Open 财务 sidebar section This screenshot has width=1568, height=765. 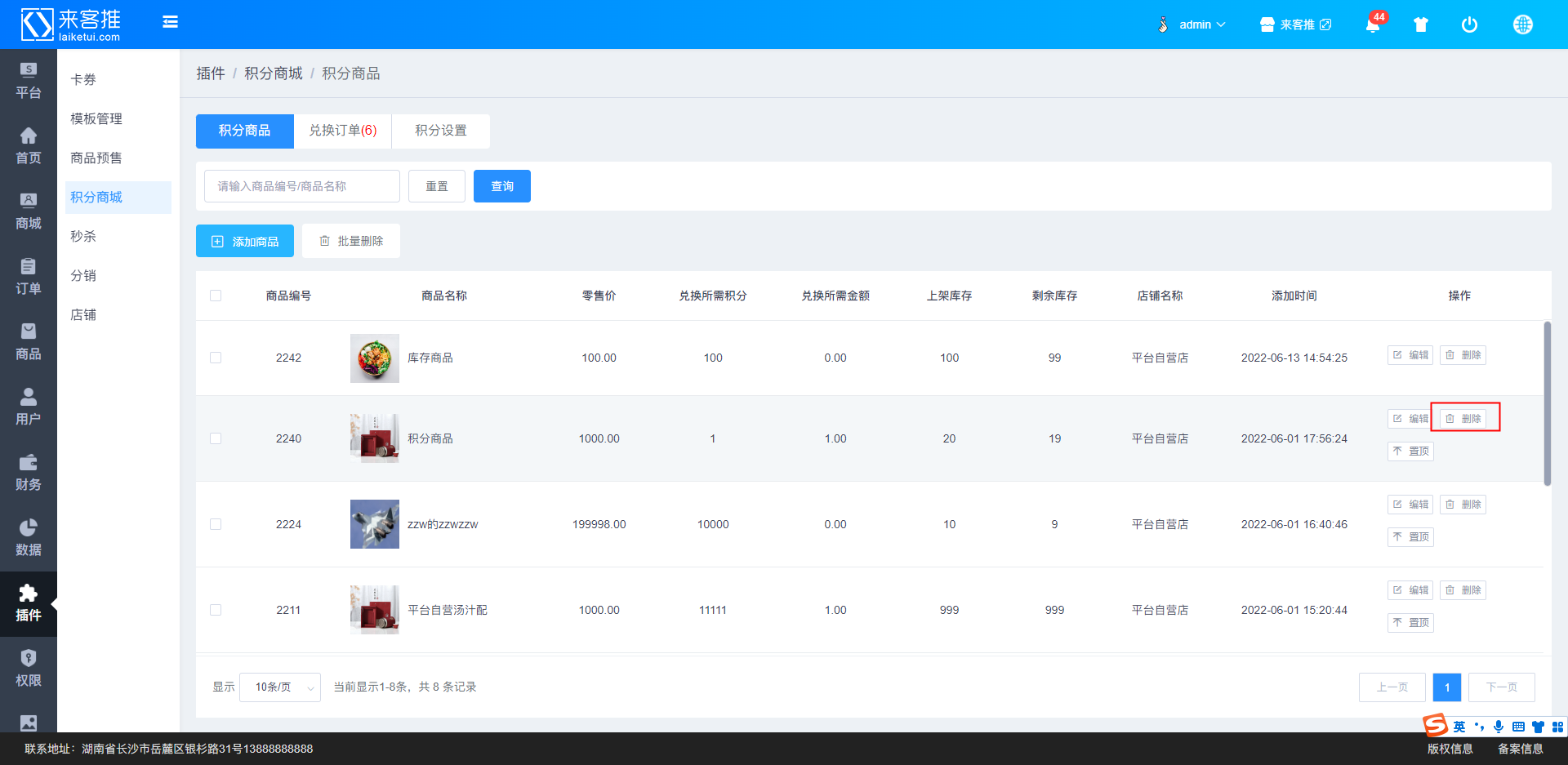(x=29, y=474)
